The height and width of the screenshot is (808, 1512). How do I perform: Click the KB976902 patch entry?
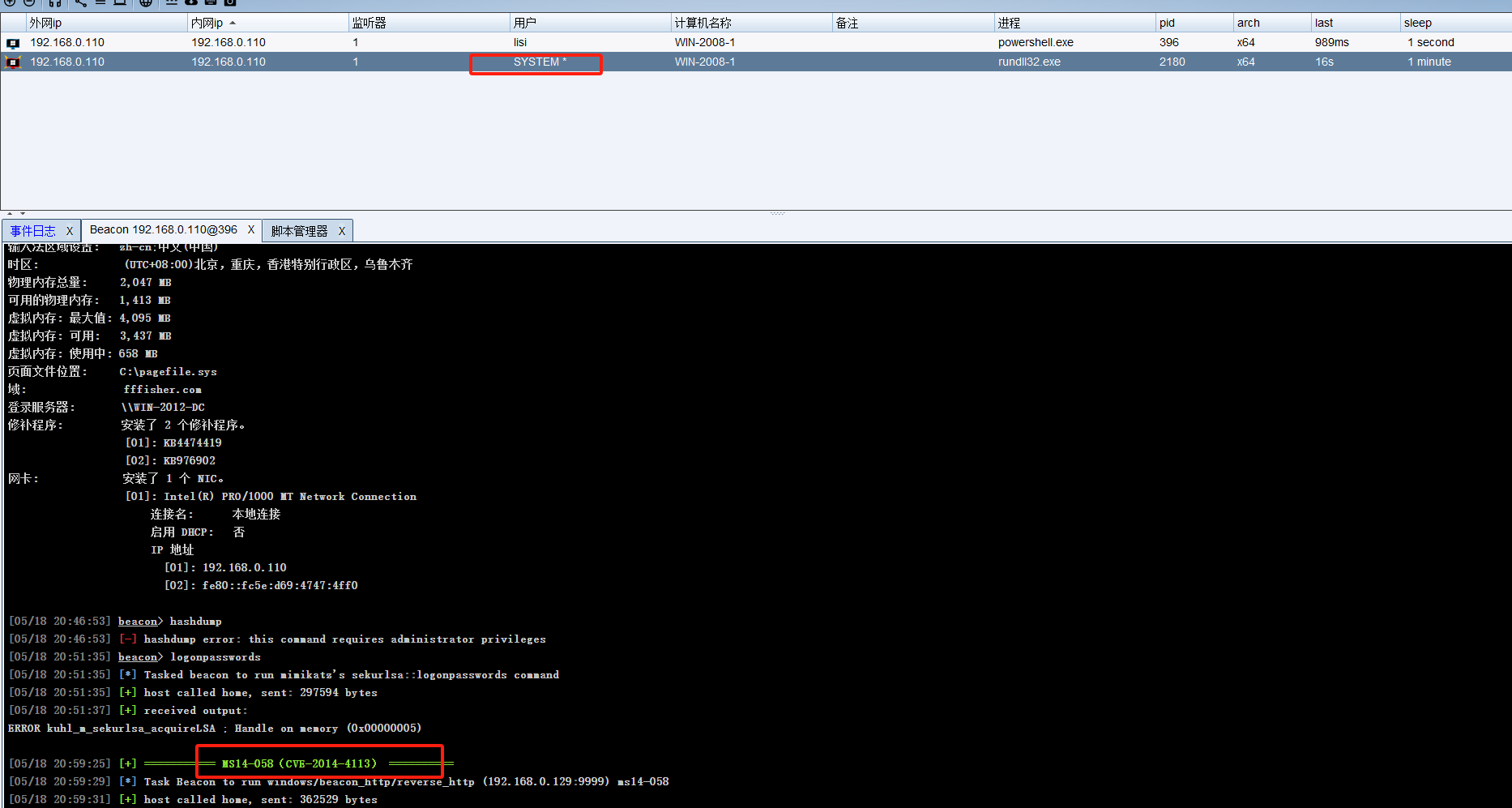point(190,461)
